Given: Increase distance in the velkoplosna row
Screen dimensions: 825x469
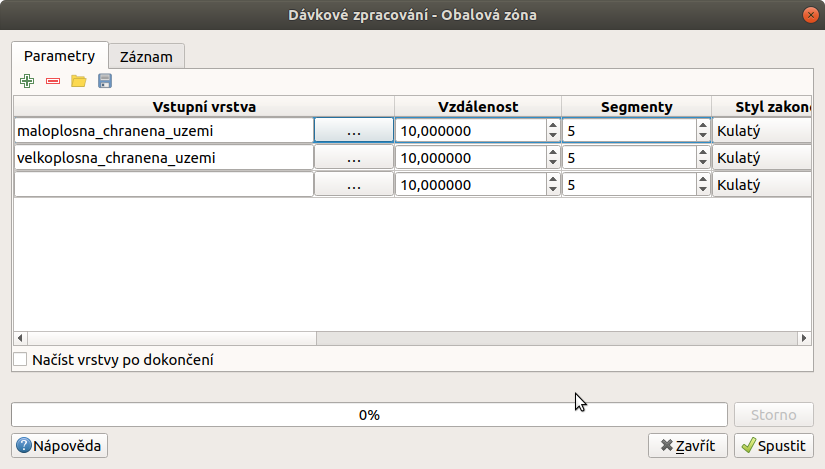Looking at the screenshot, I should 552,153.
